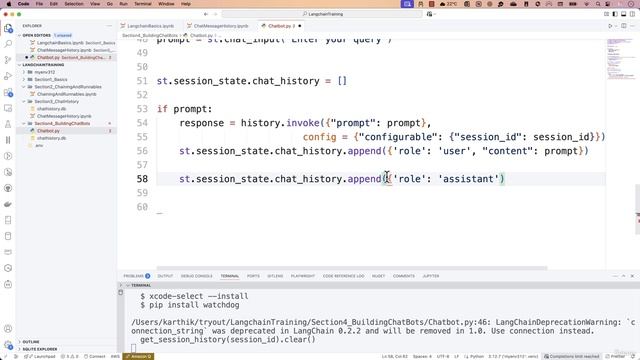The image size is (640, 360).
Task: Open the editor more actions ellipsis
Action: coord(632,26)
